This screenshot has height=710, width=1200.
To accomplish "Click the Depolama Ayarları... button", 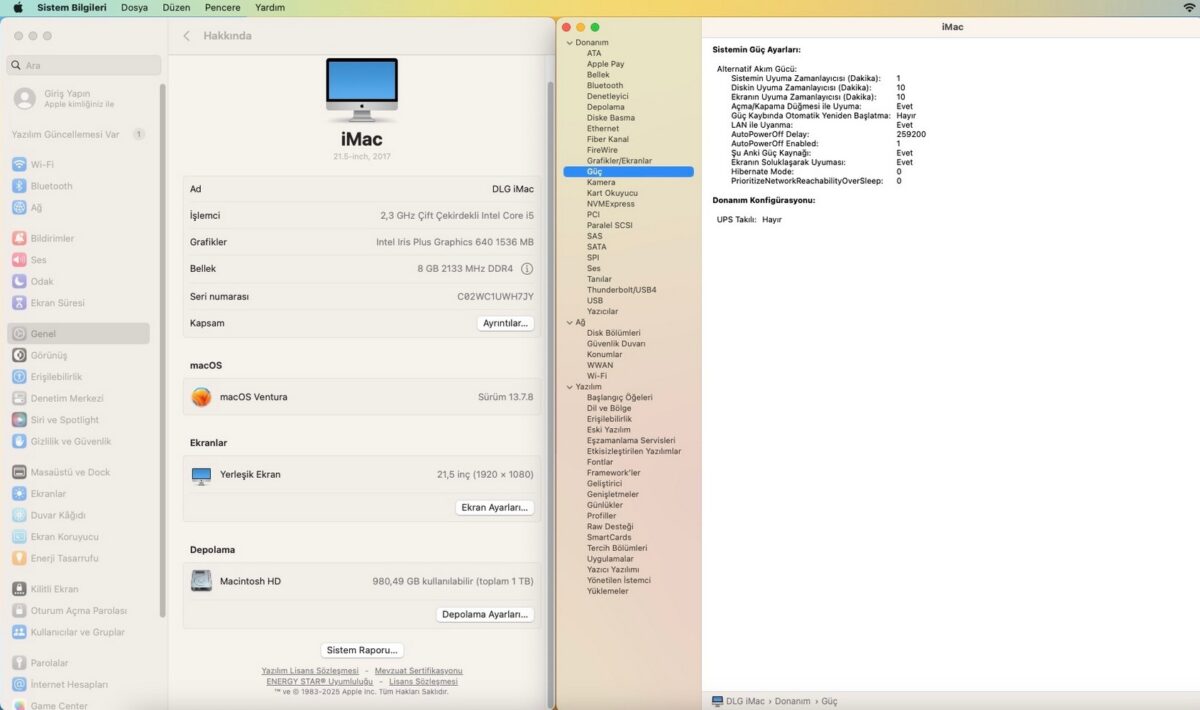I will (485, 615).
